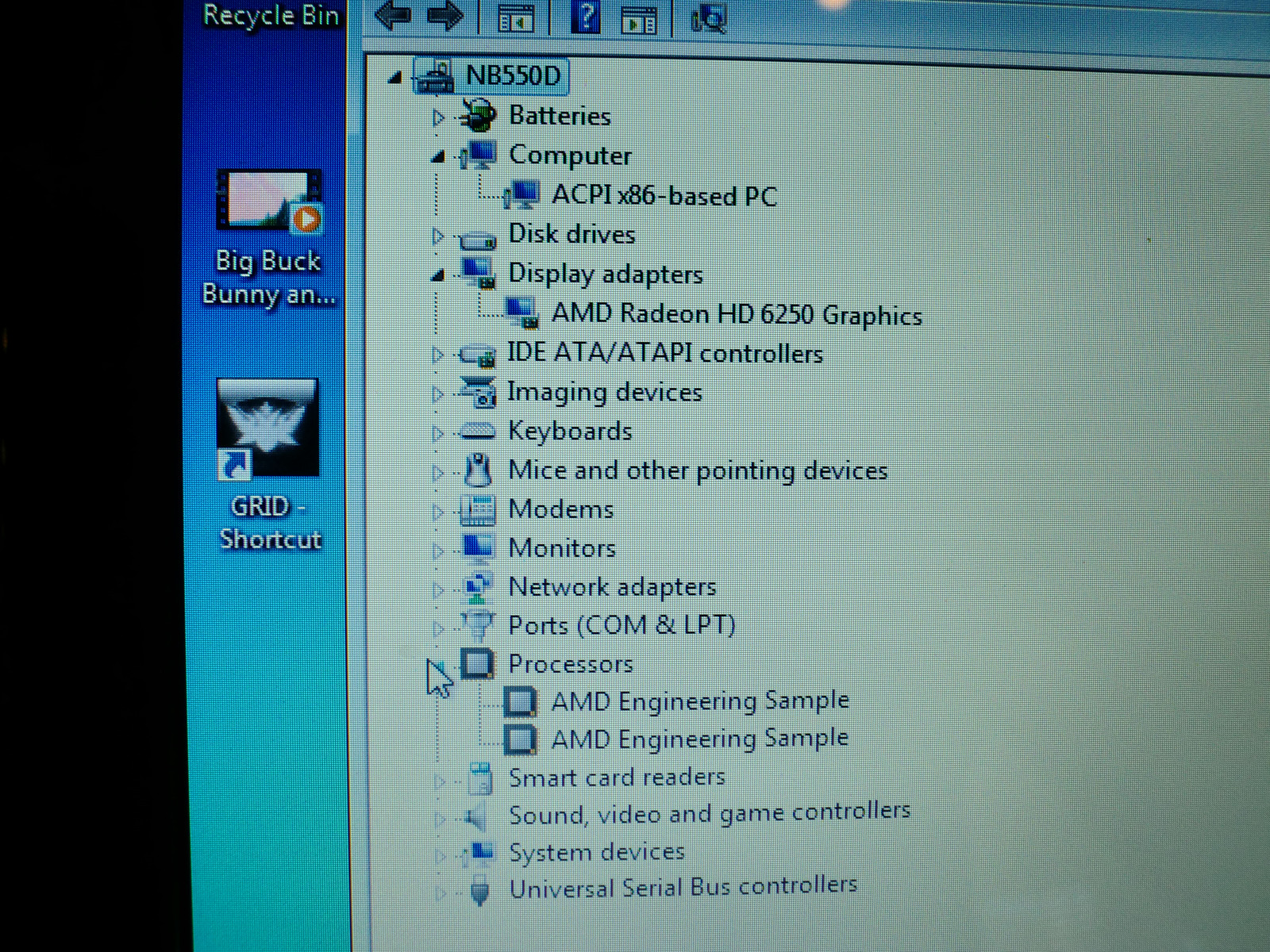Click the Monitors category icon
The width and height of the screenshot is (1270, 952).
pos(478,547)
